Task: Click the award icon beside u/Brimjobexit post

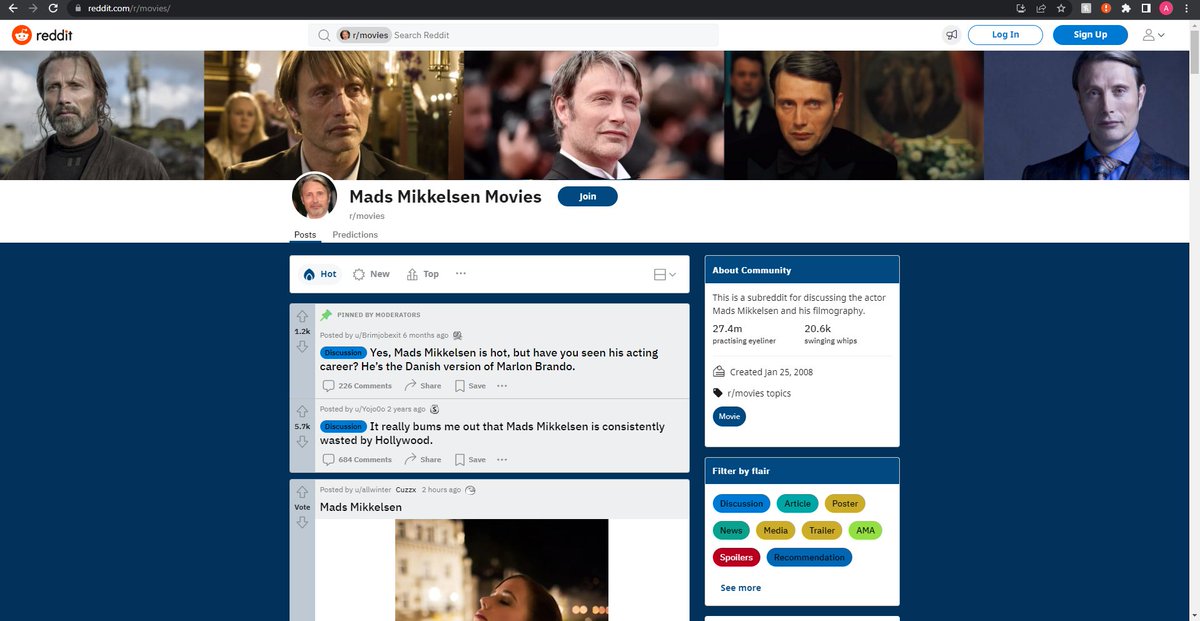Action: pyautogui.click(x=457, y=335)
